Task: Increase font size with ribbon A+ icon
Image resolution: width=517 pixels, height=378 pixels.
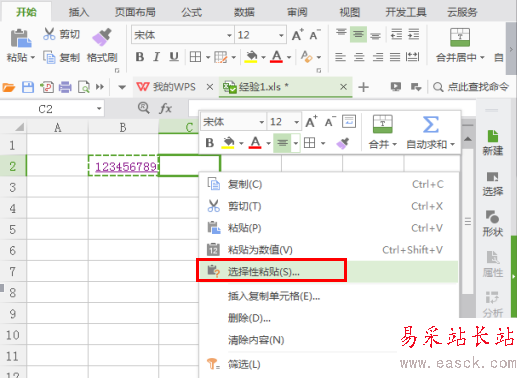Action: click(297, 35)
